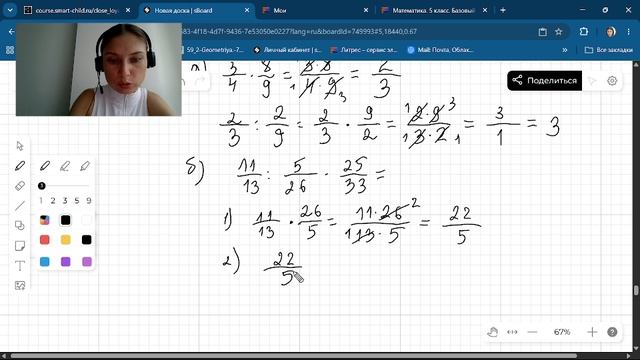Screen dimensions: 640x360
Task: Select the cursor selection tool
Action: point(20,146)
